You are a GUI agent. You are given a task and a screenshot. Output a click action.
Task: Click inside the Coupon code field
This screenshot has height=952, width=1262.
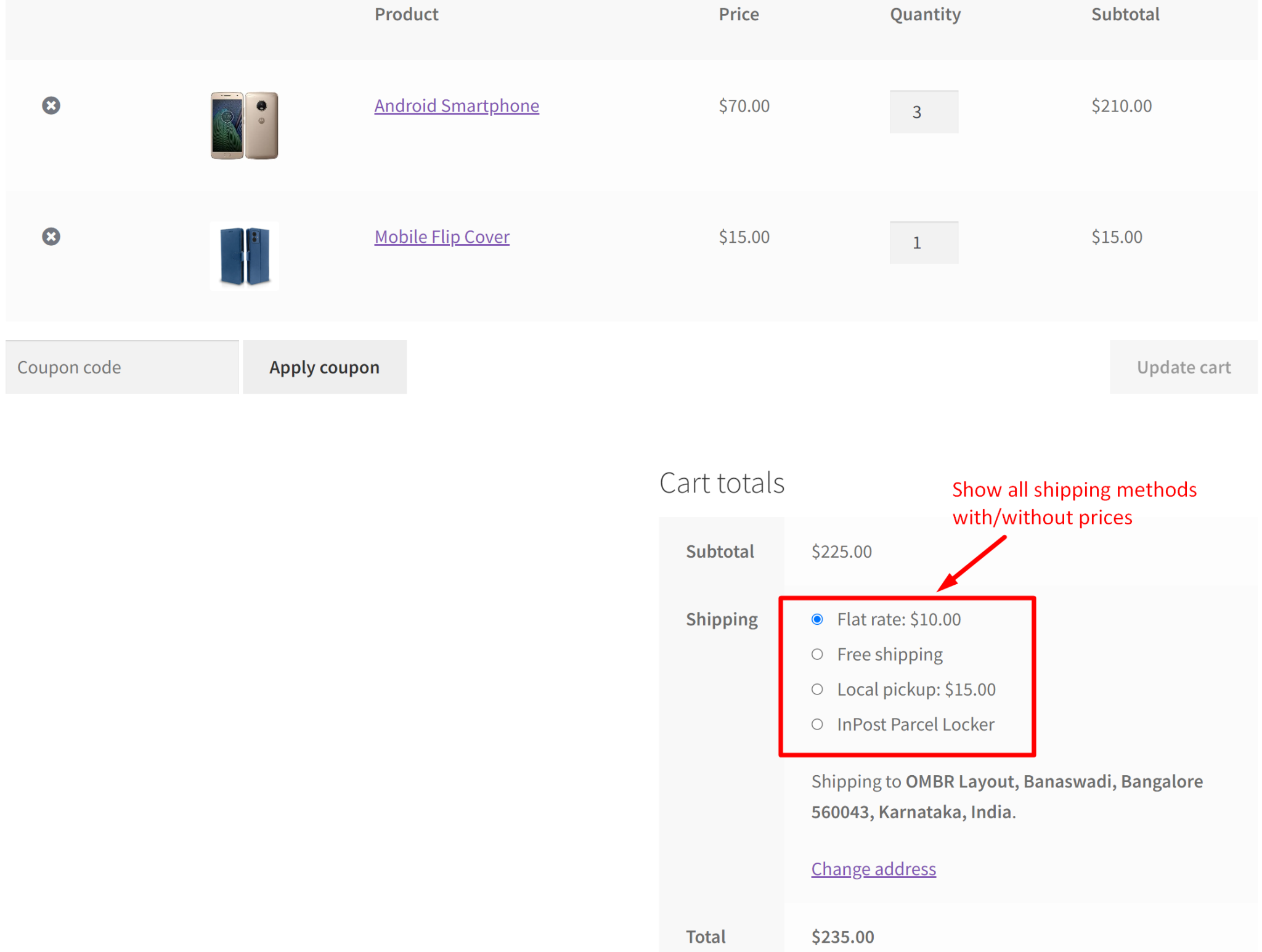coord(121,367)
